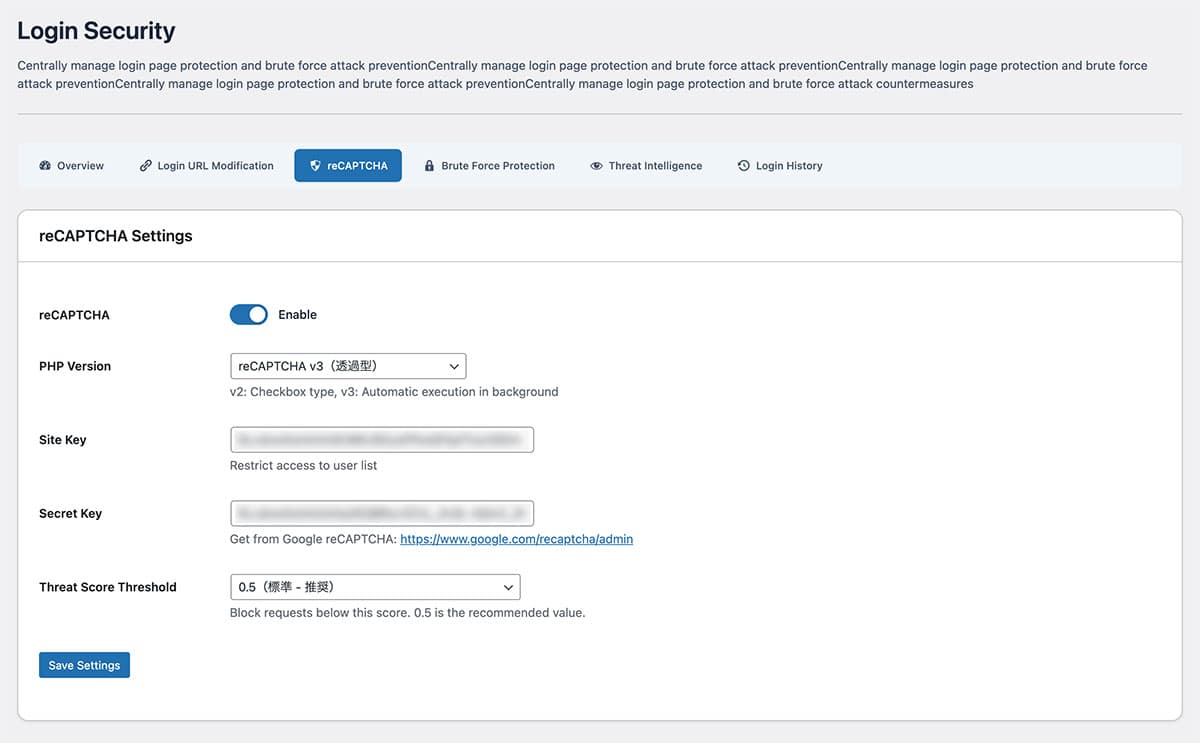
Task: Switch to the Overview tab
Action: point(80,166)
